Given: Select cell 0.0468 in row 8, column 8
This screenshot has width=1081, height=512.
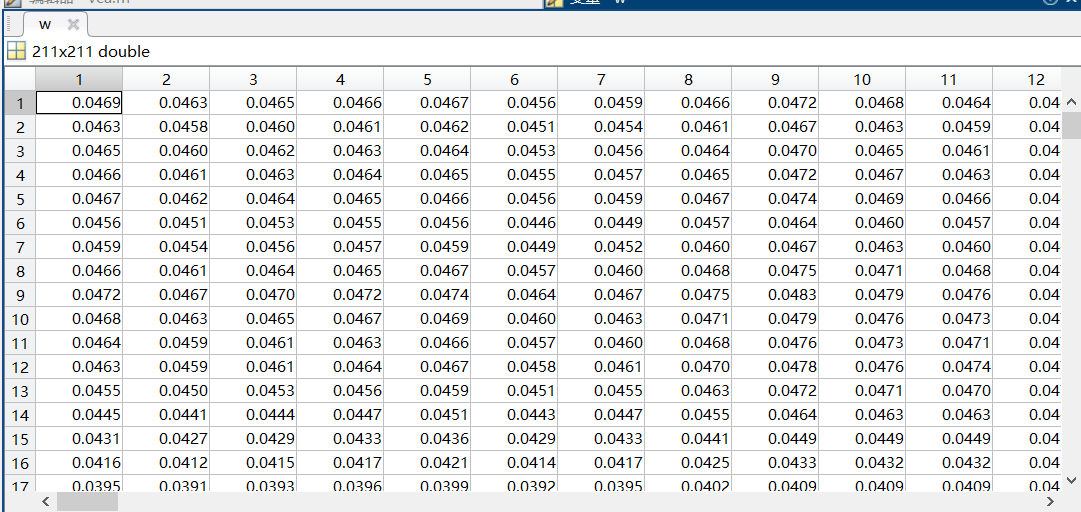Looking at the screenshot, I should click(688, 271).
